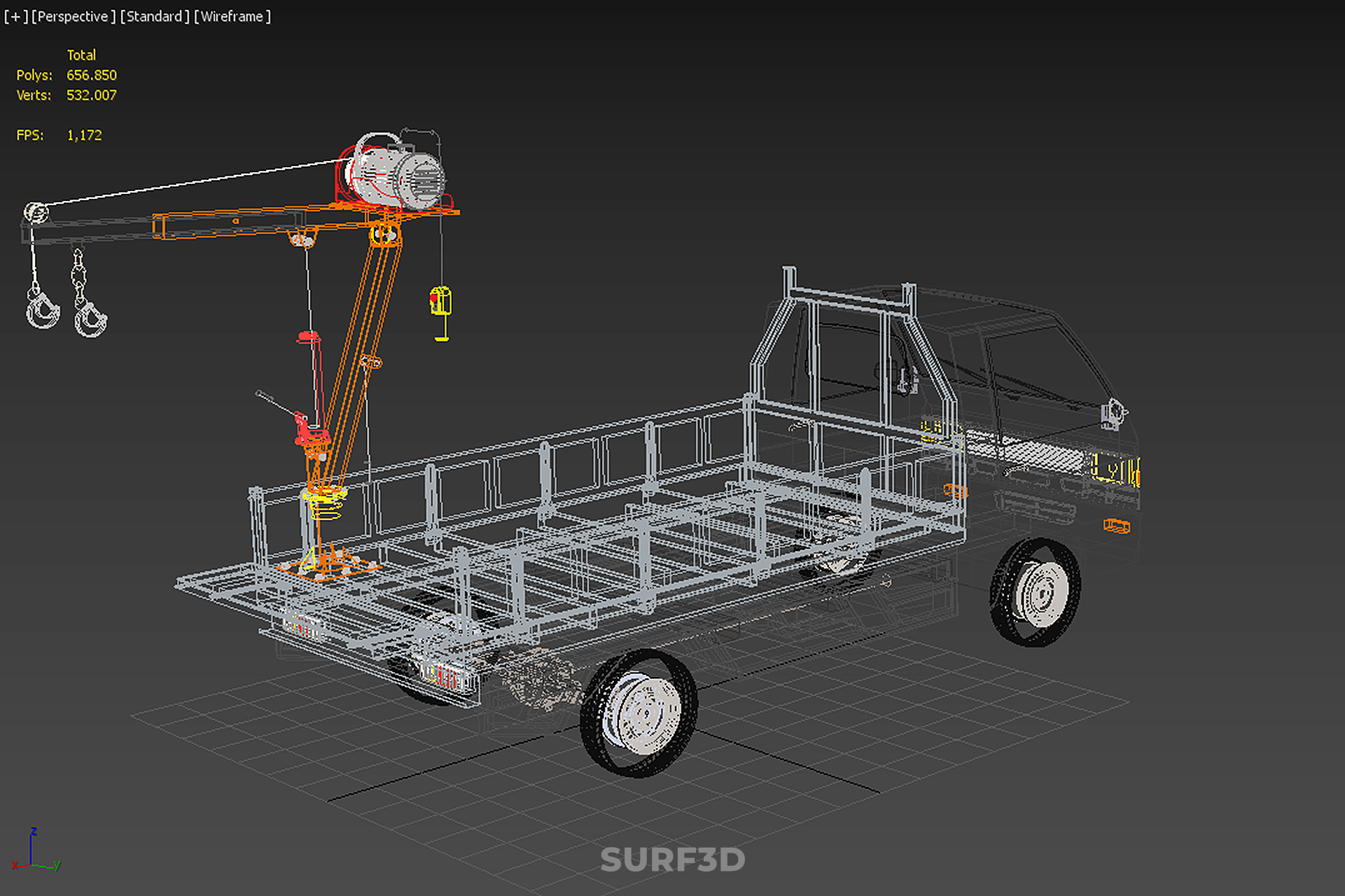
Task: Click the FPS readout value
Action: point(84,135)
